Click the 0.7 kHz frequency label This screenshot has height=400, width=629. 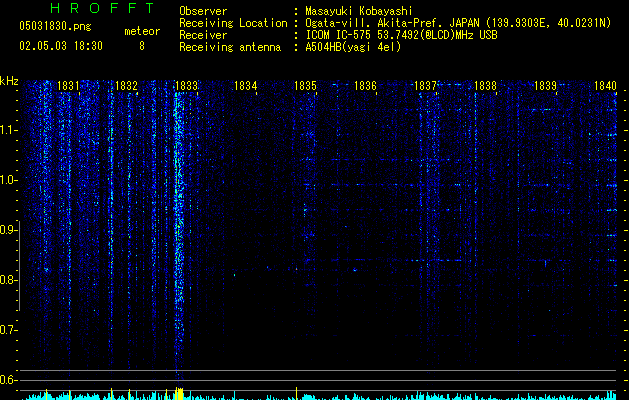pos(8,330)
